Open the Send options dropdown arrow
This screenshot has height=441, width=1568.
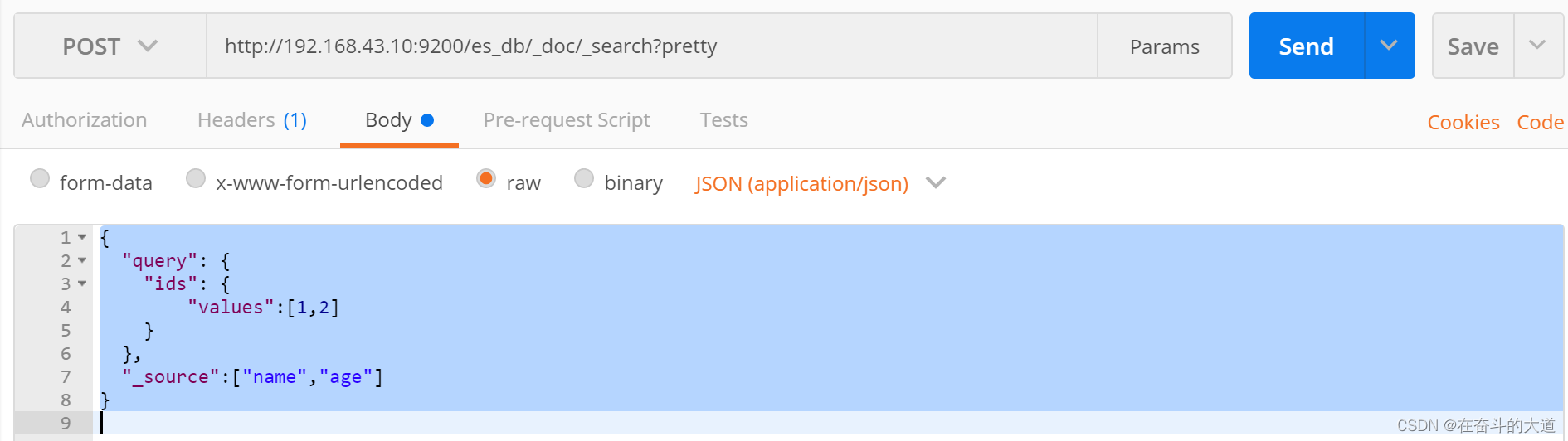pyautogui.click(x=1390, y=46)
